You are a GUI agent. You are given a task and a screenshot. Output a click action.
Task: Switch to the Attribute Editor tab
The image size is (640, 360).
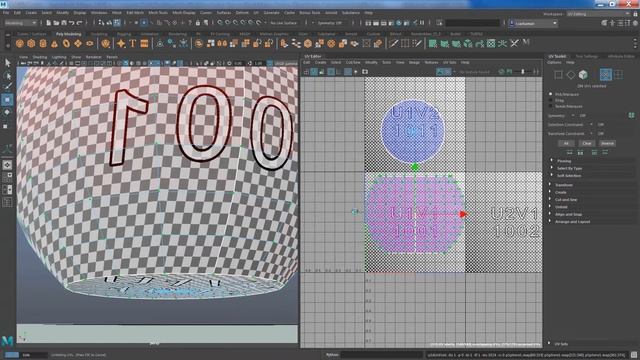(621, 56)
